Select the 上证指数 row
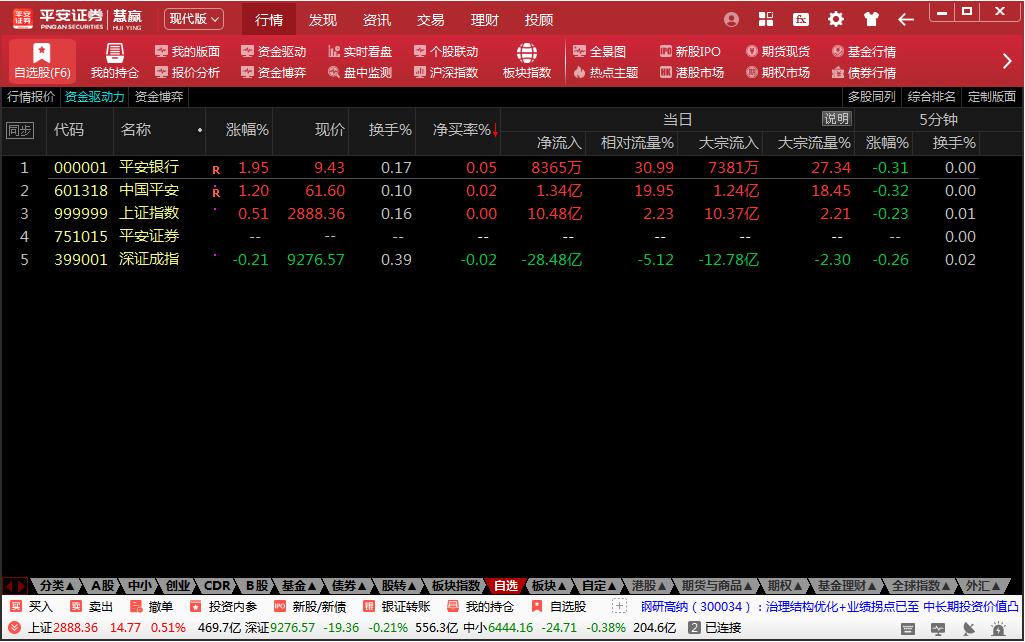This screenshot has height=642, width=1025. click(x=489, y=213)
